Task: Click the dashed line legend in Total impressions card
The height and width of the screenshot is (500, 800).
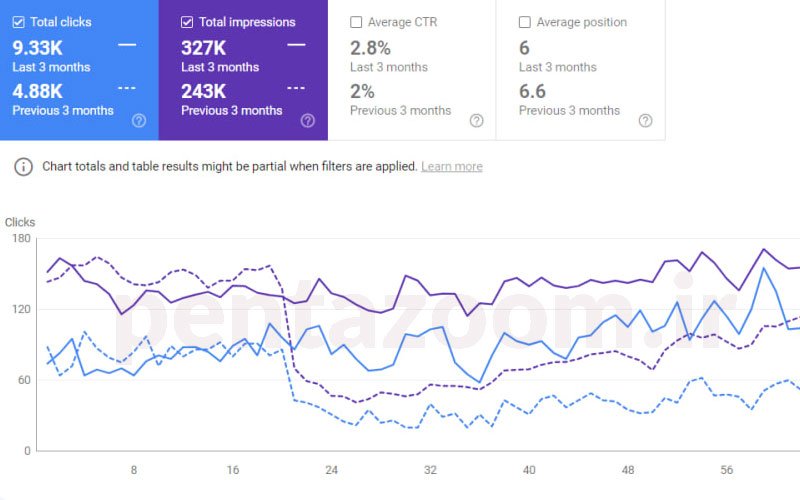Action: tap(296, 88)
